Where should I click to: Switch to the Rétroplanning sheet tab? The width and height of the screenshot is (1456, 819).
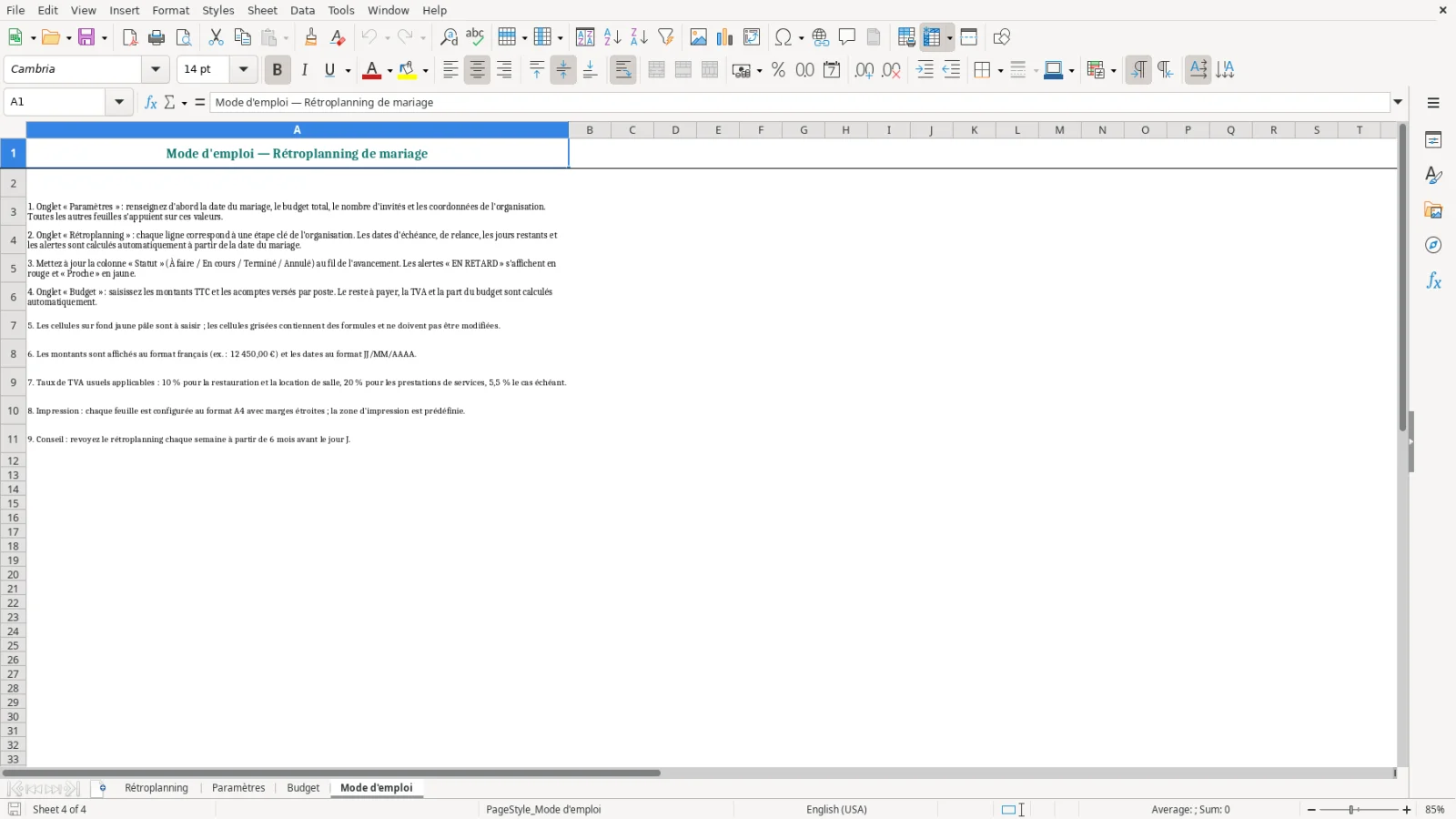click(x=157, y=788)
